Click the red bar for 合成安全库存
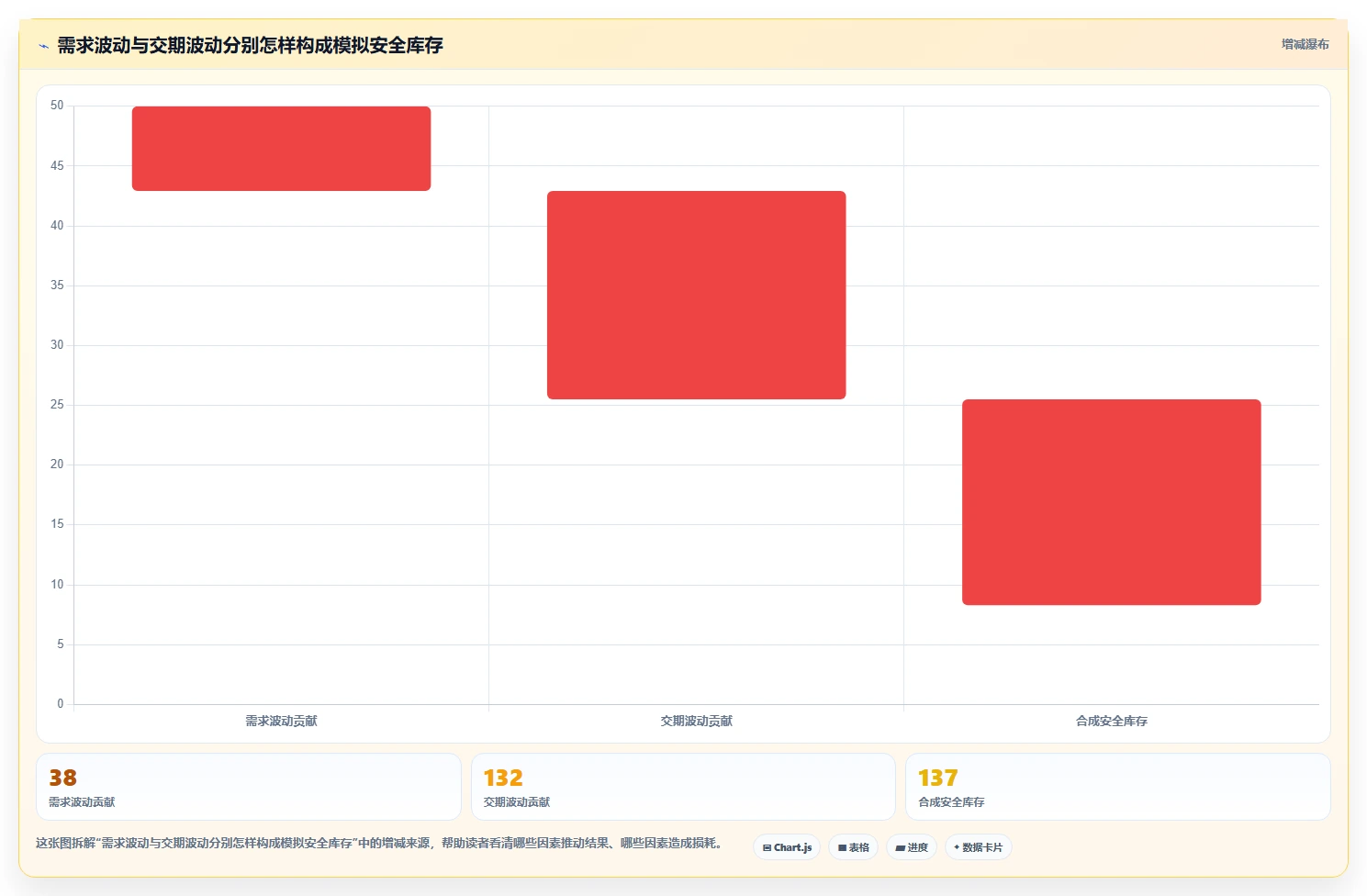The height and width of the screenshot is (896, 1367). [x=1111, y=502]
